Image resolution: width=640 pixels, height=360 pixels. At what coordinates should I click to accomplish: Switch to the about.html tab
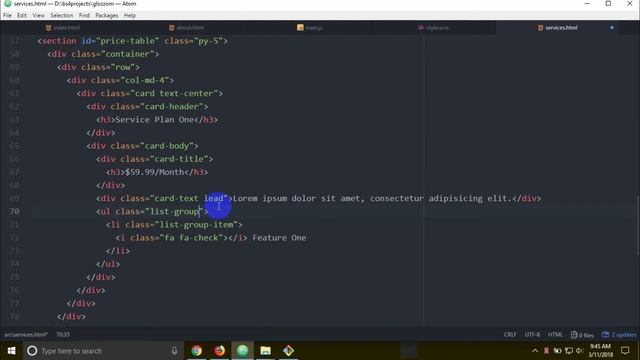click(x=187, y=27)
